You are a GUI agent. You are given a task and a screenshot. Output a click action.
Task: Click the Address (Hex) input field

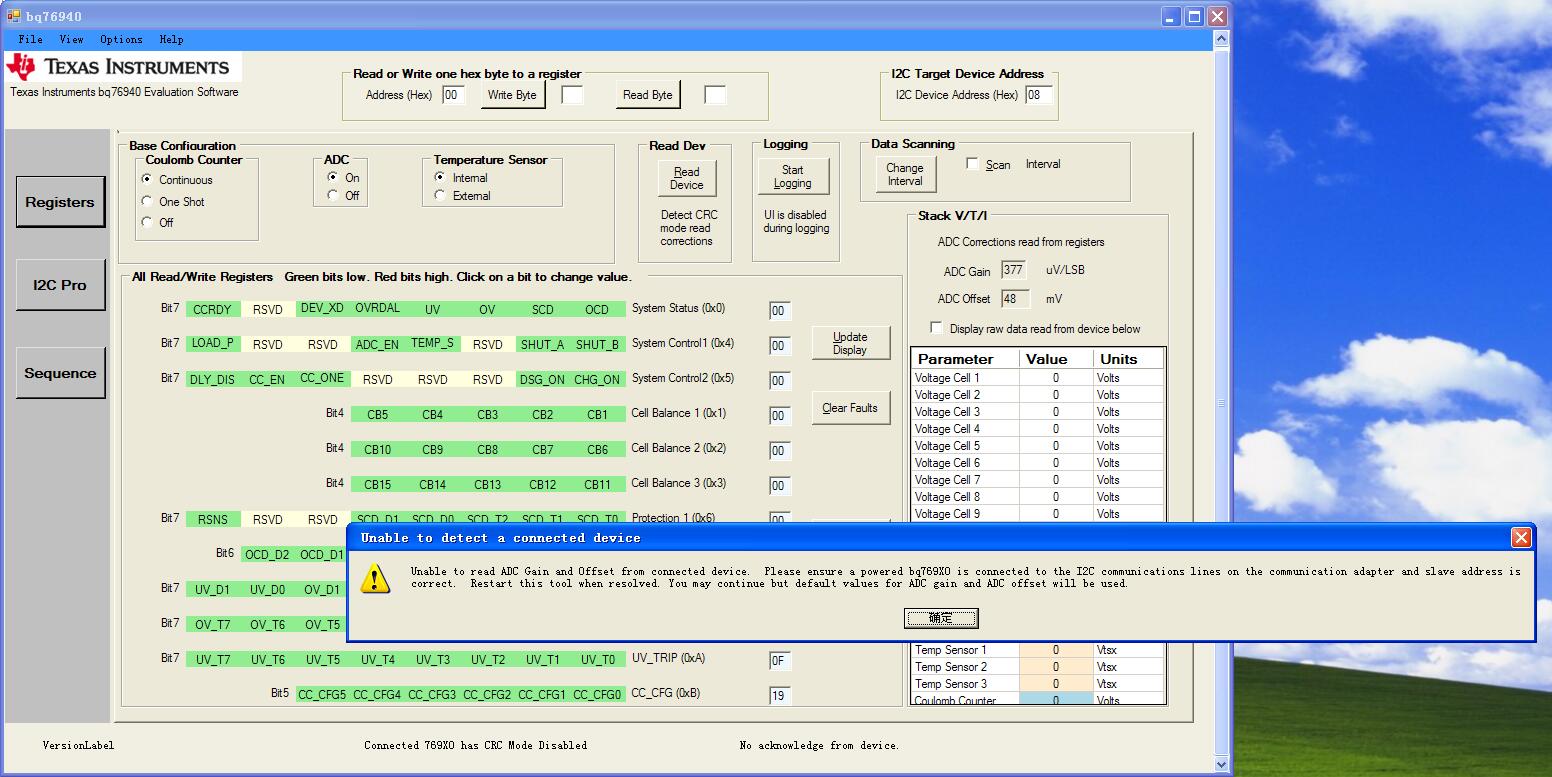tap(454, 95)
